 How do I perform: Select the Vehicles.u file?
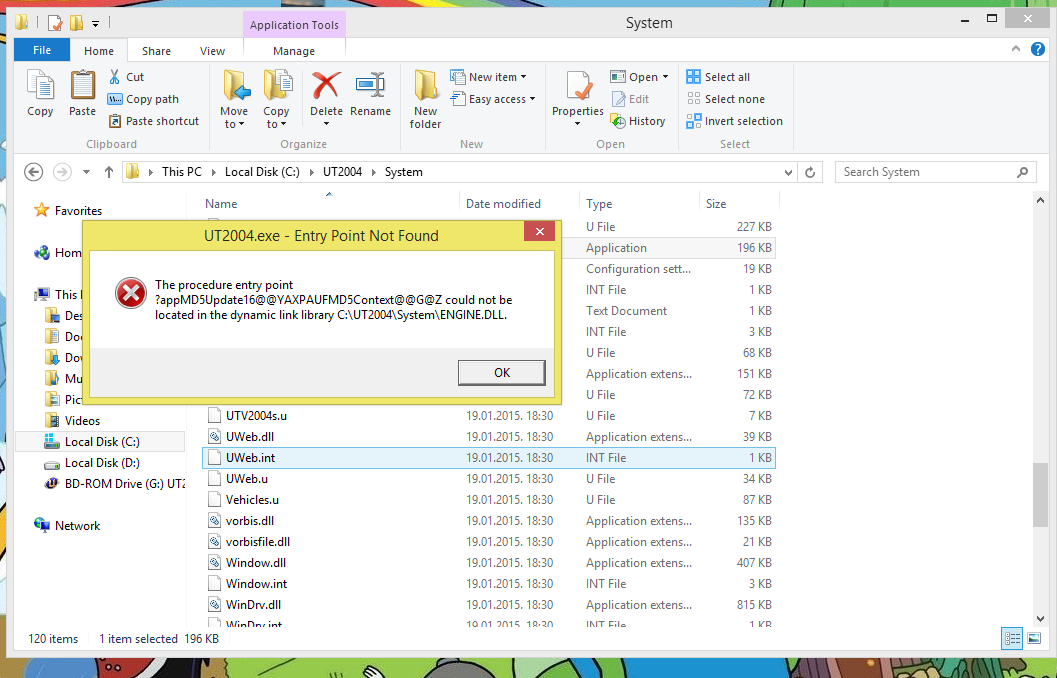pos(489,499)
